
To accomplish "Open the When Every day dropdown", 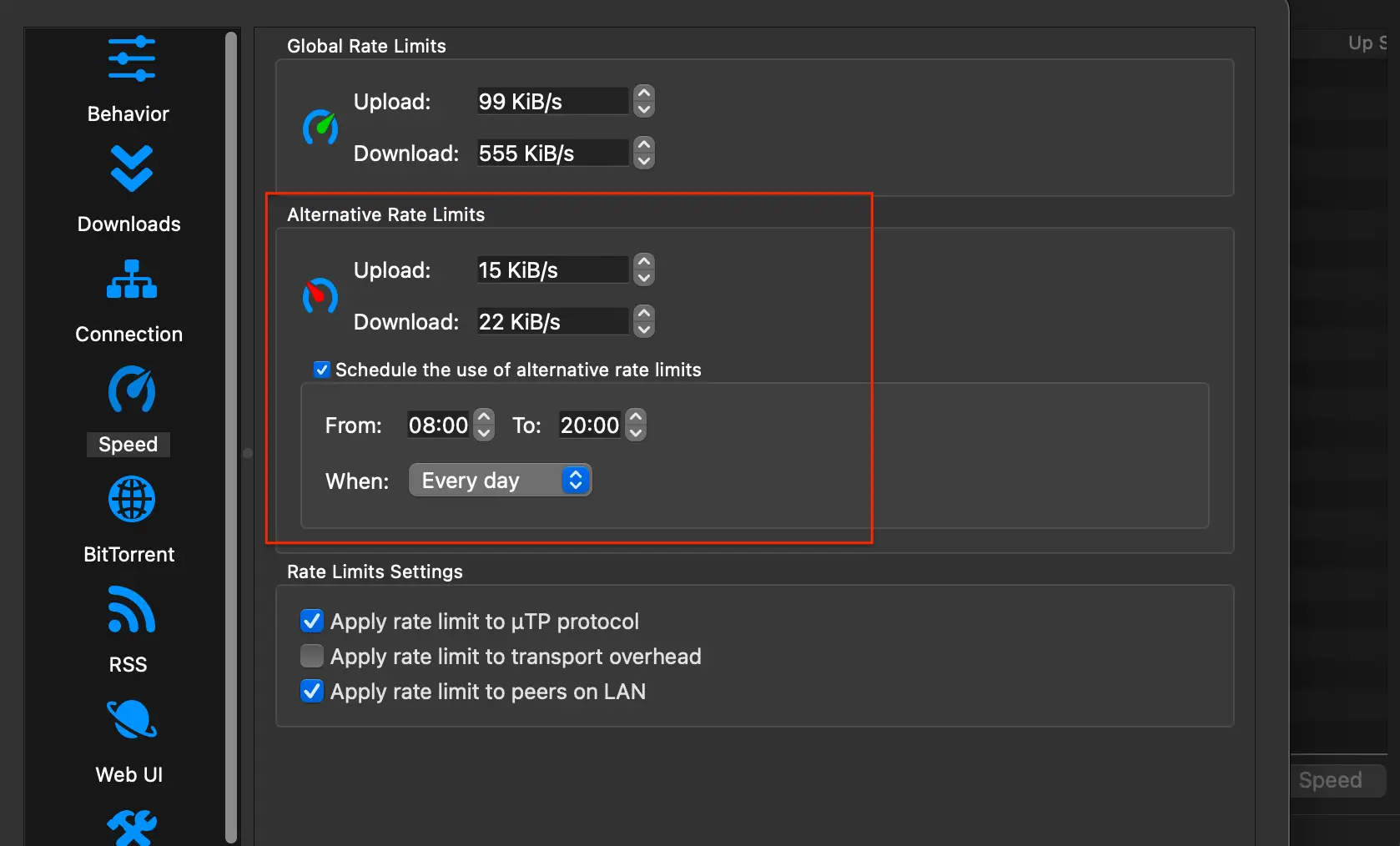I will (500, 481).
